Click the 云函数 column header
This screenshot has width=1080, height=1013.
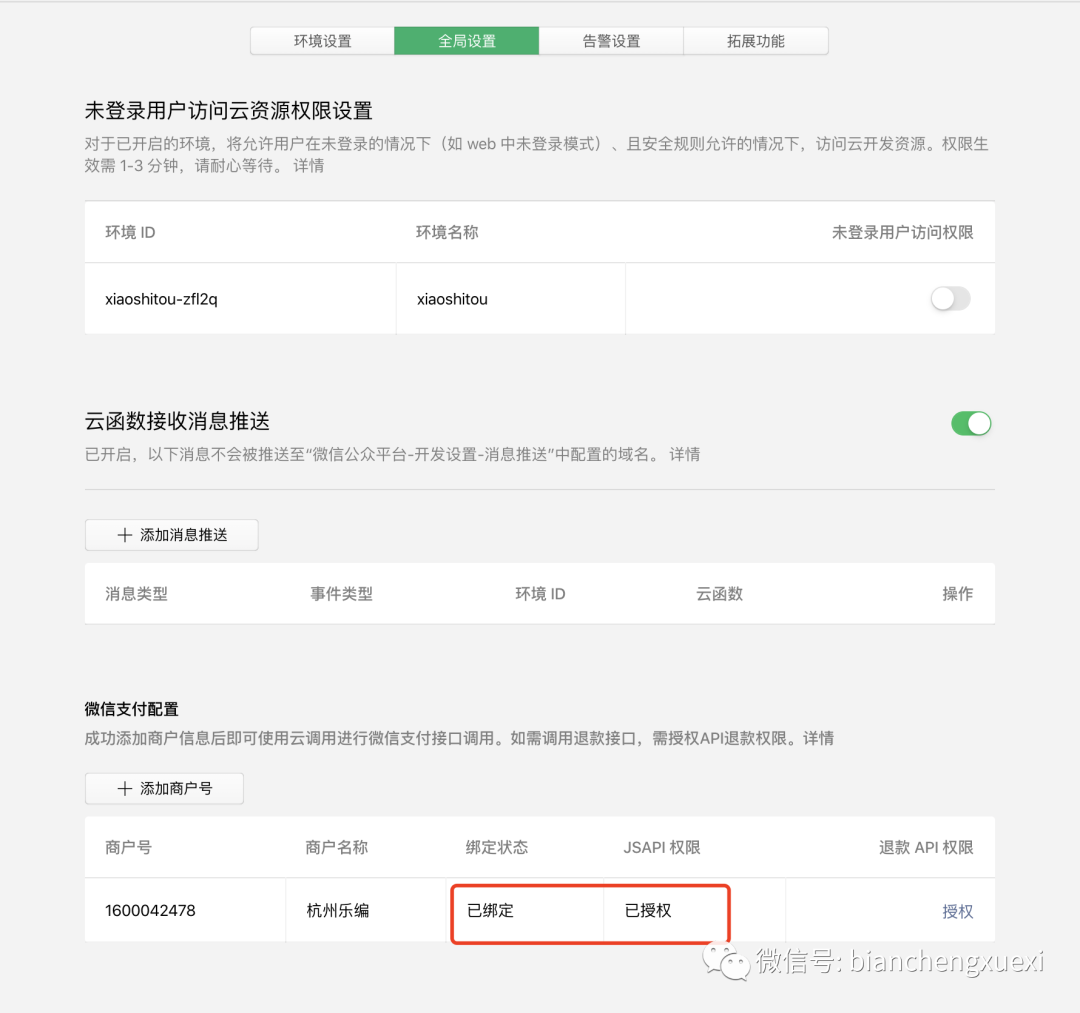719,594
